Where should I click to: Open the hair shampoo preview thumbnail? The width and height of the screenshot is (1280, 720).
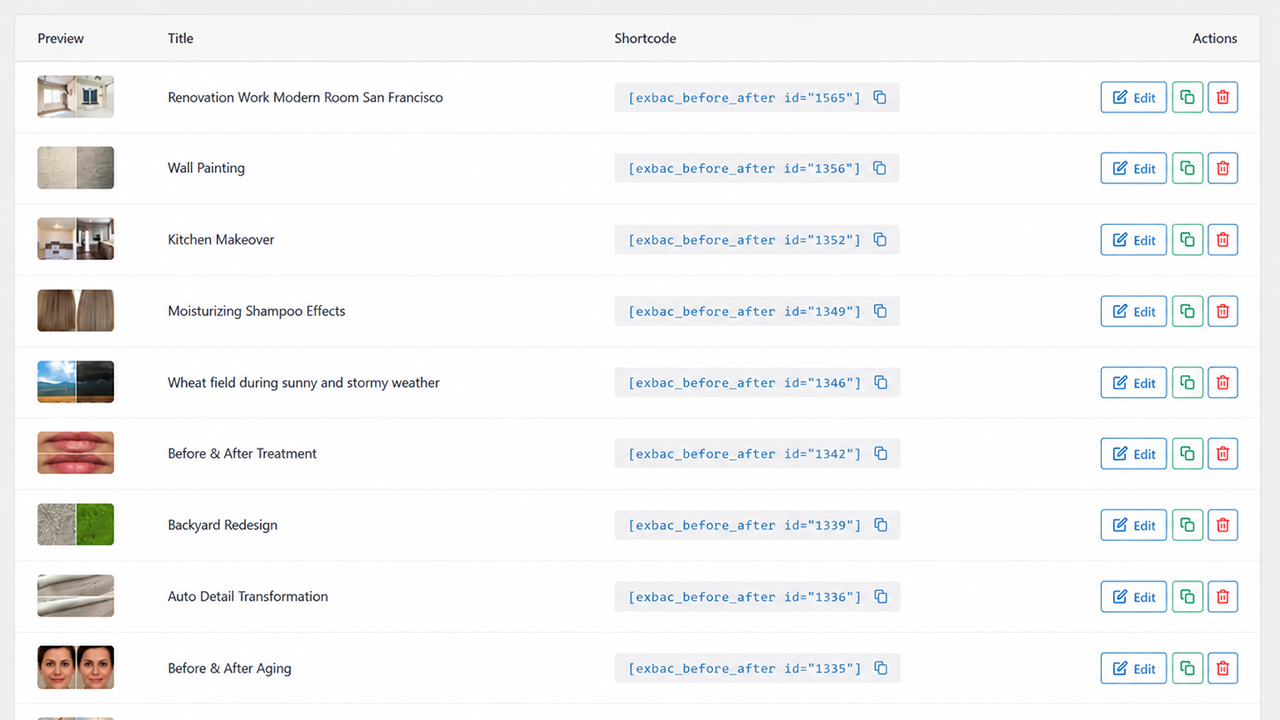click(76, 311)
